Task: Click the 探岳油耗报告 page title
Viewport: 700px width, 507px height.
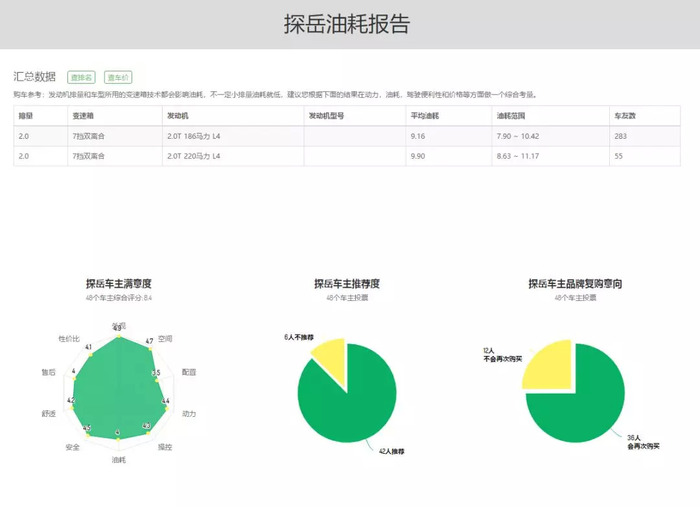Action: tap(347, 24)
